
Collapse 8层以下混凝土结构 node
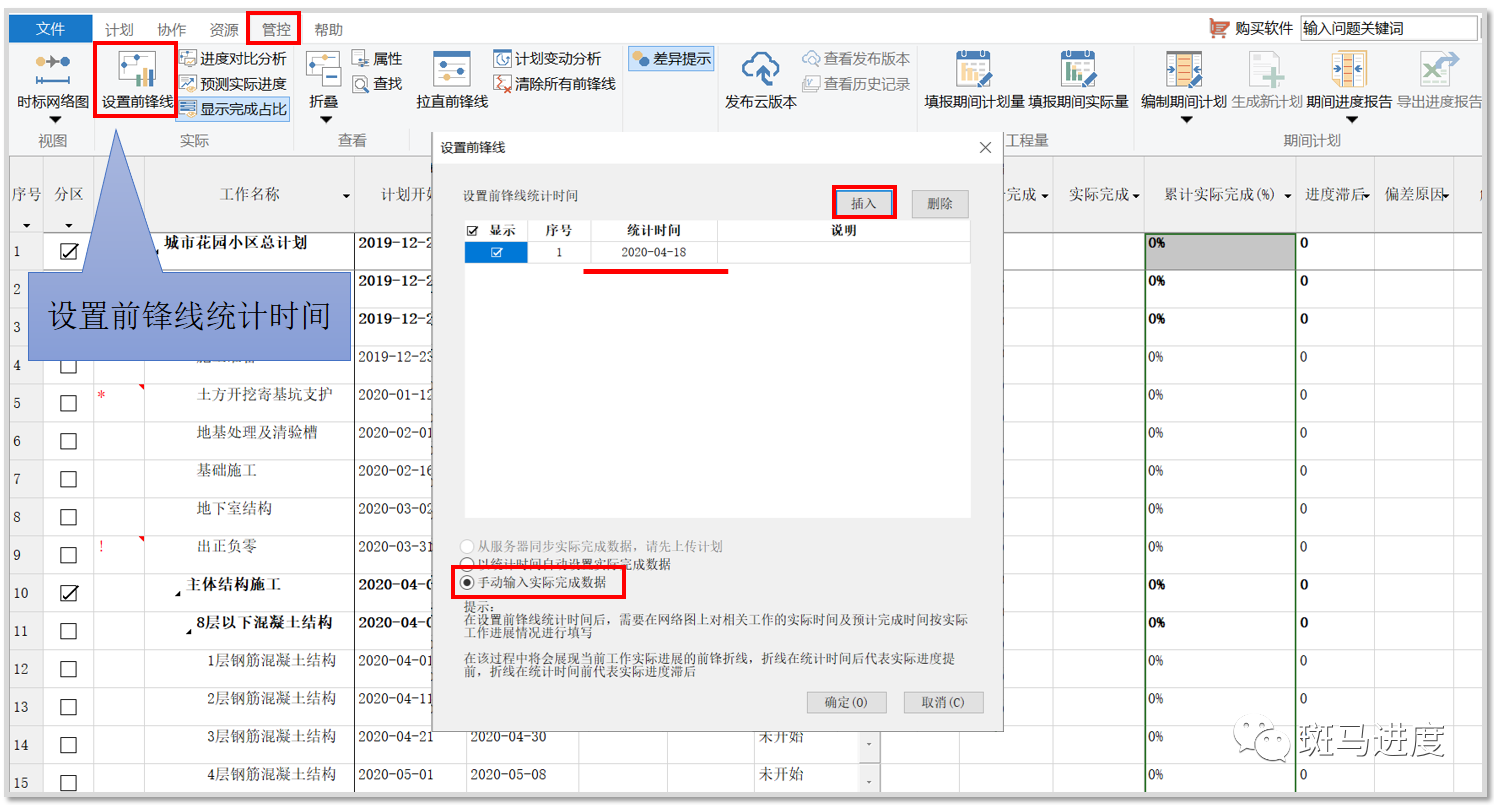click(x=188, y=632)
